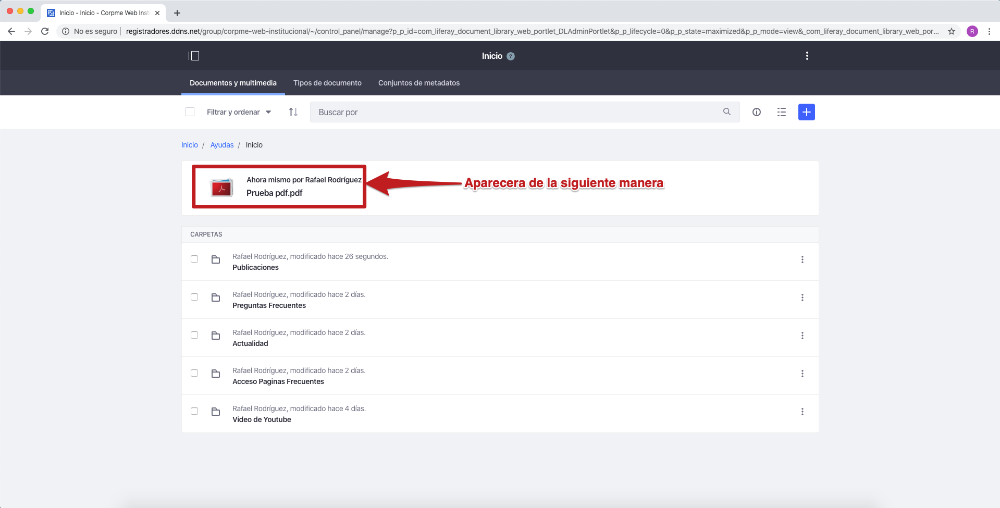This screenshot has height=508, width=1000.
Task: Click the search magnifier icon
Action: point(727,112)
